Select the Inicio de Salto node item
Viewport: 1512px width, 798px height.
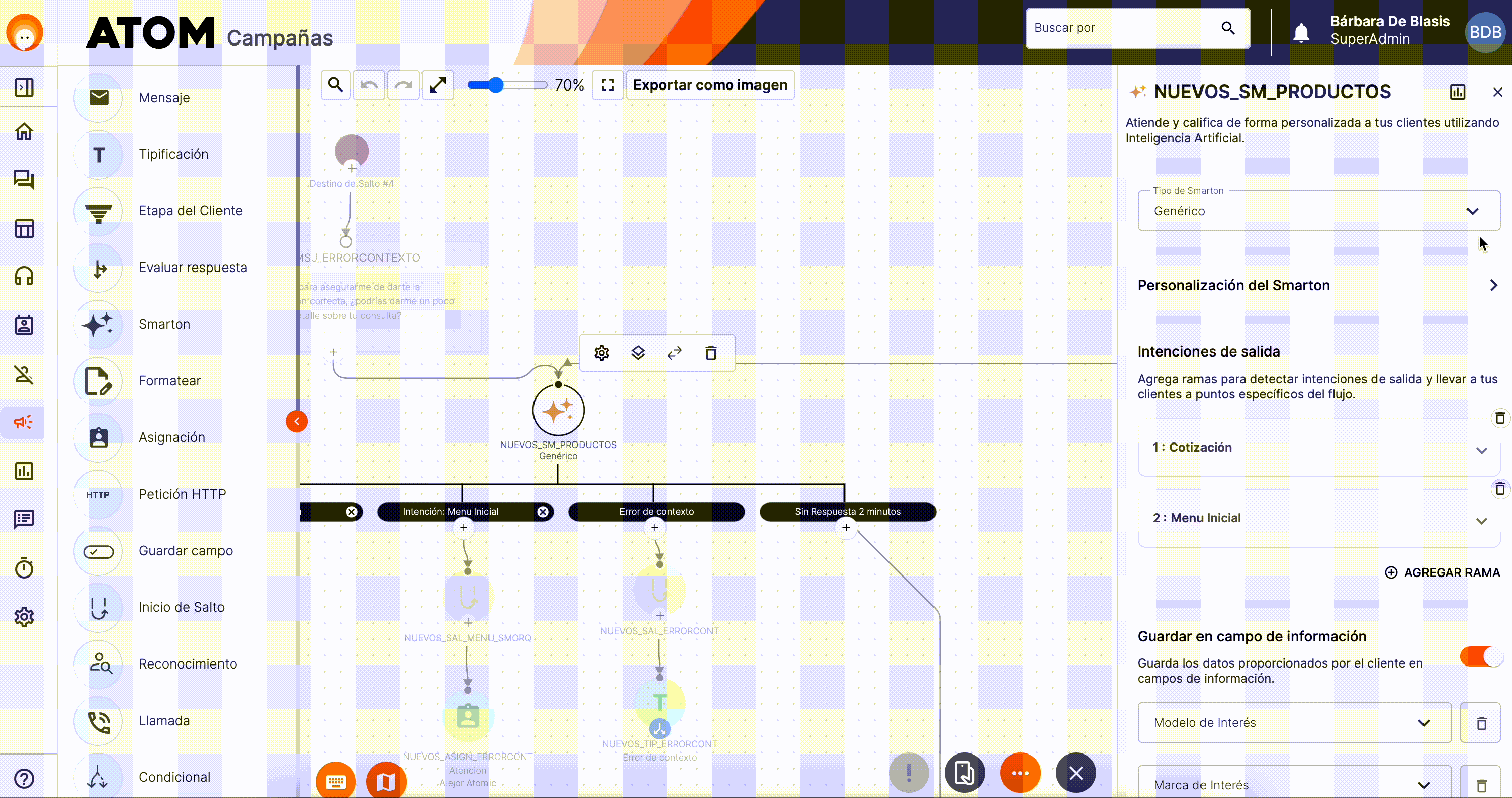point(181,607)
